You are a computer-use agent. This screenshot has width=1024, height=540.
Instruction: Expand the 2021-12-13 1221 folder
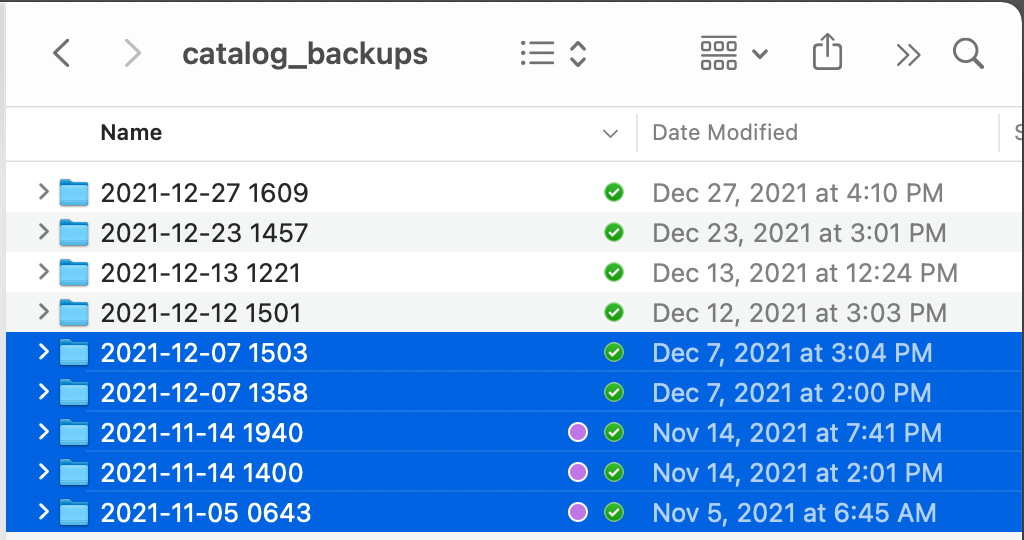coord(43,272)
